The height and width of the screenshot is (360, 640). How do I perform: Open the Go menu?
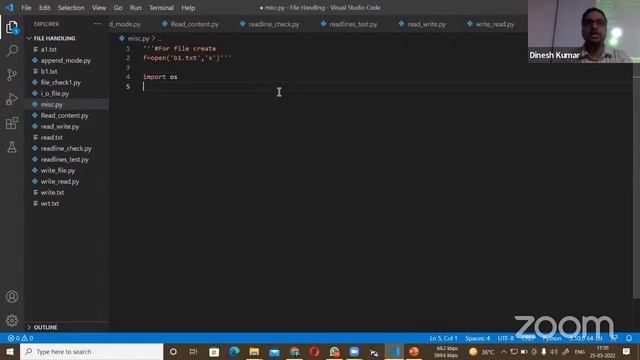click(118, 8)
